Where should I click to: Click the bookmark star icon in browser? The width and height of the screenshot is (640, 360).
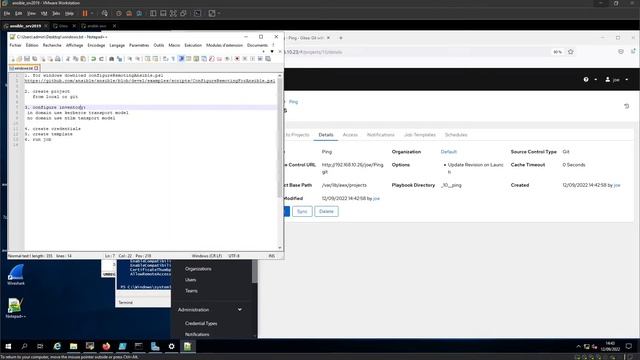pyautogui.click(x=571, y=52)
